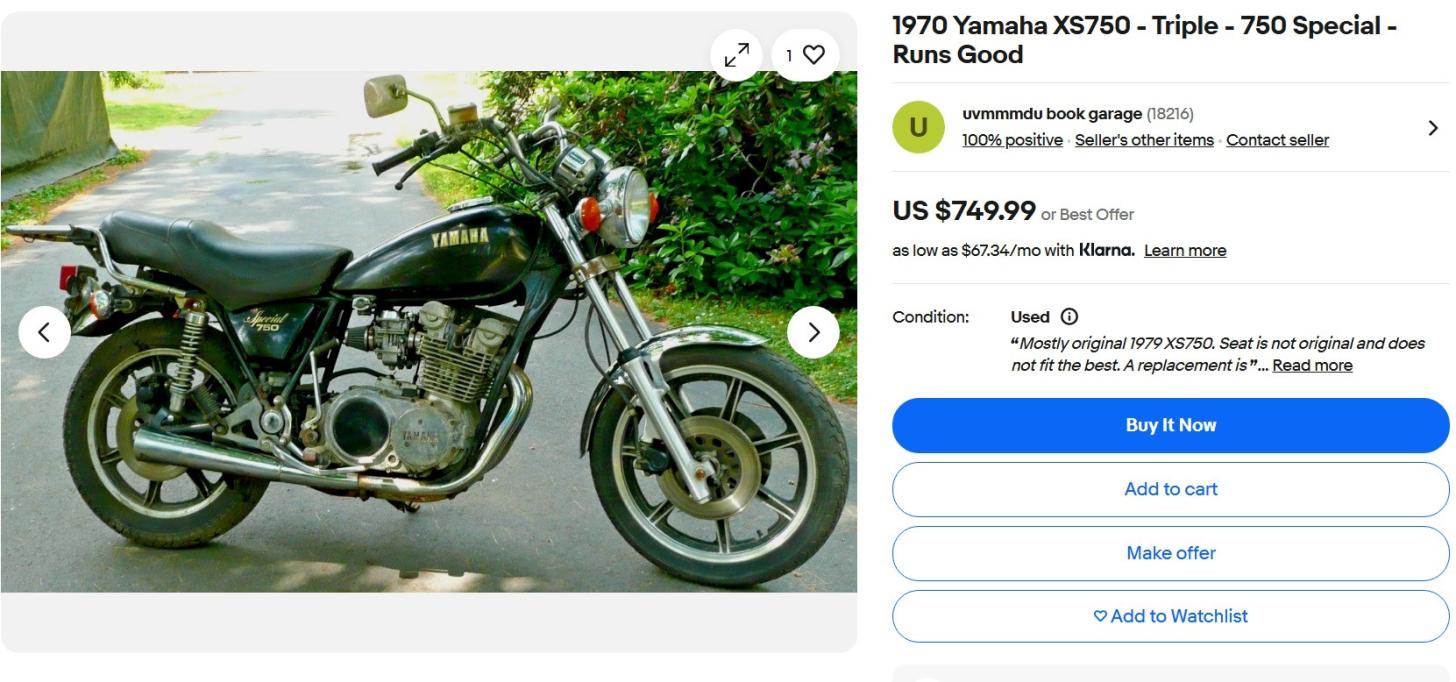The height and width of the screenshot is (682, 1456).
Task: Go to the previous listing image
Action: [x=44, y=332]
